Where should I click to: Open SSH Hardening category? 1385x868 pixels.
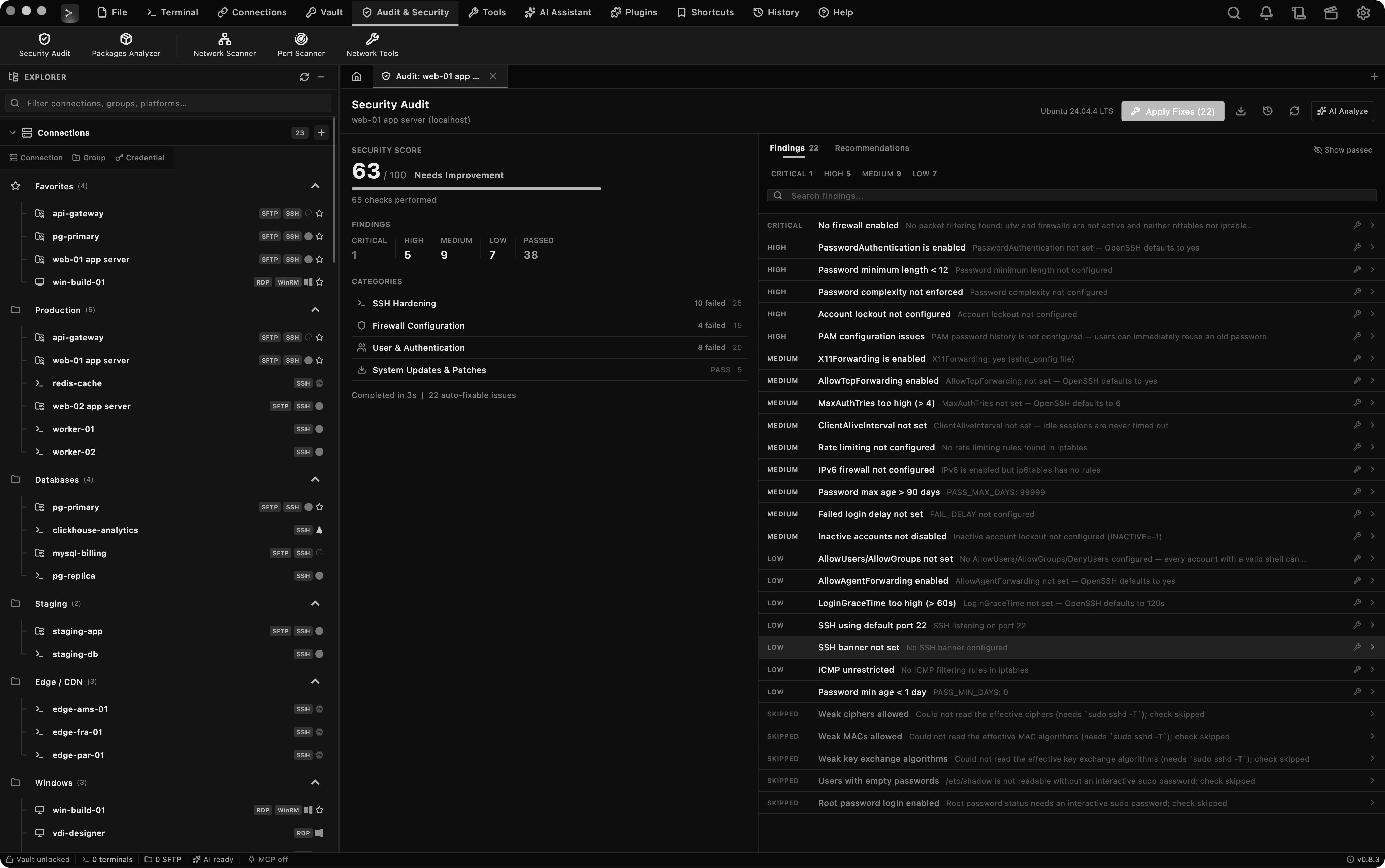click(549, 303)
